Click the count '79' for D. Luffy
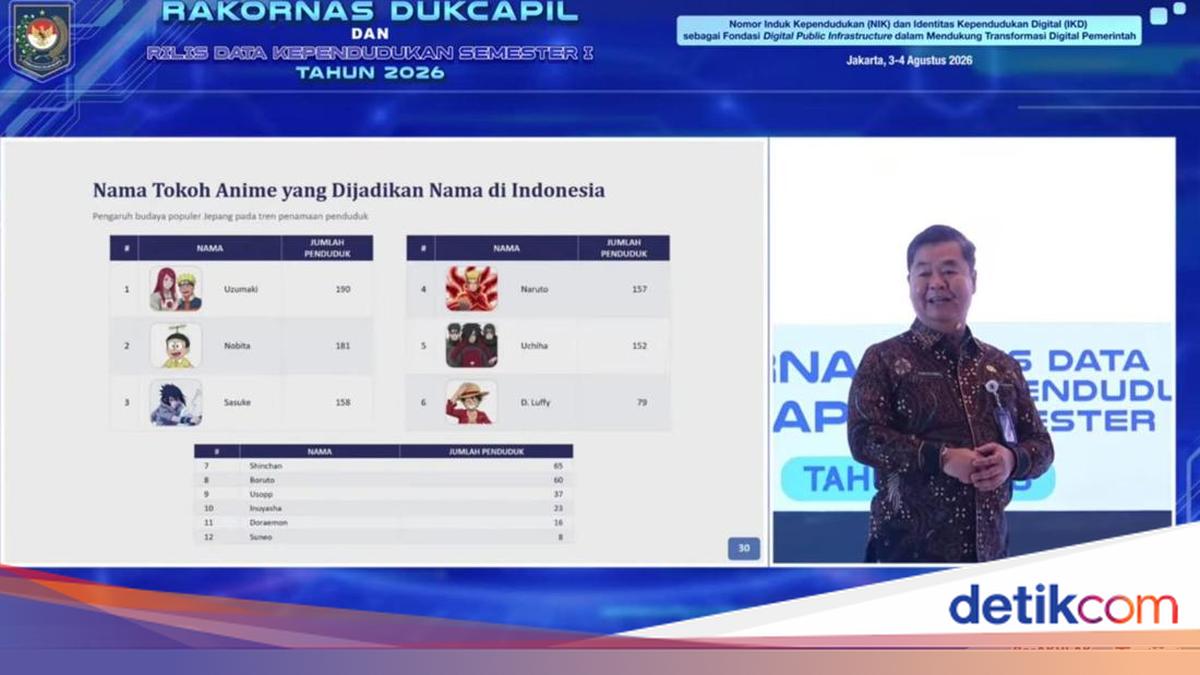 [641, 403]
